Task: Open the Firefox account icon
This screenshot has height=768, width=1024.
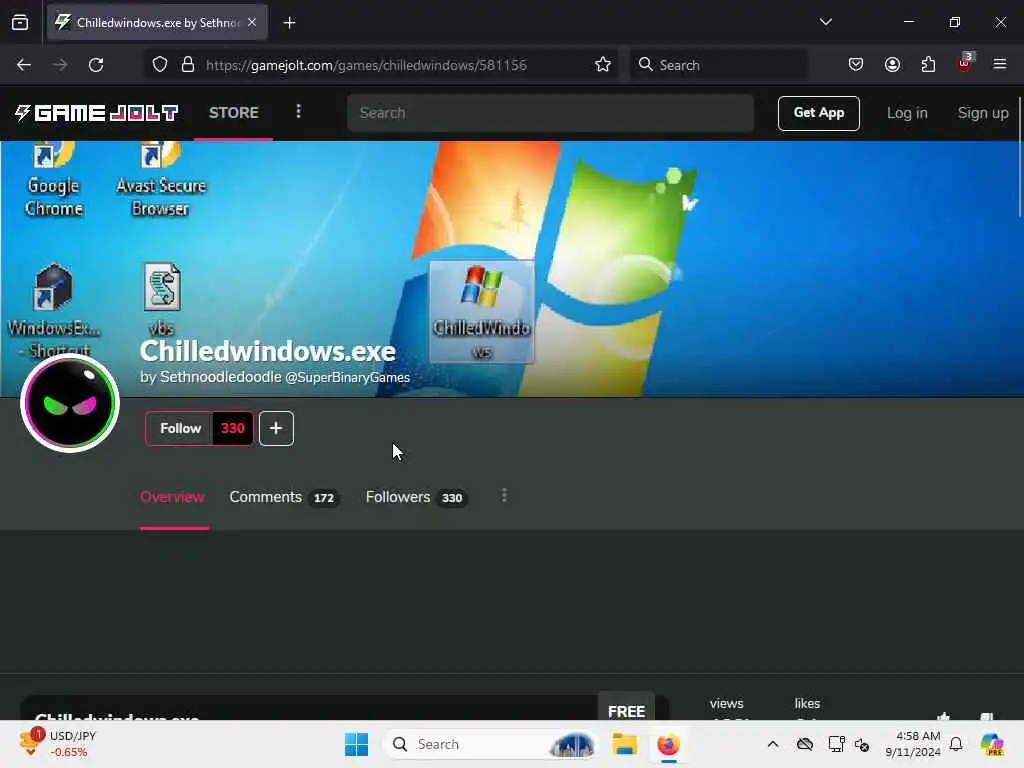Action: tap(892, 65)
